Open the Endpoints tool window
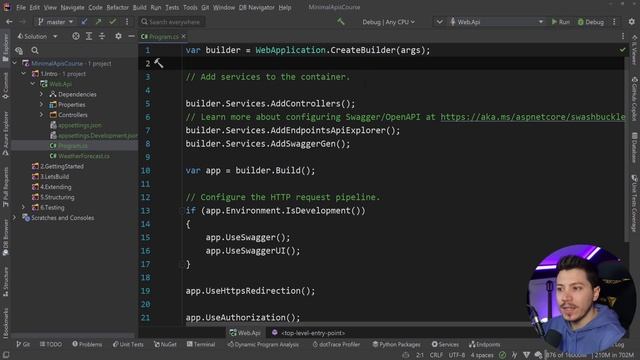Viewport: 640px width, 360px height. (x=484, y=344)
